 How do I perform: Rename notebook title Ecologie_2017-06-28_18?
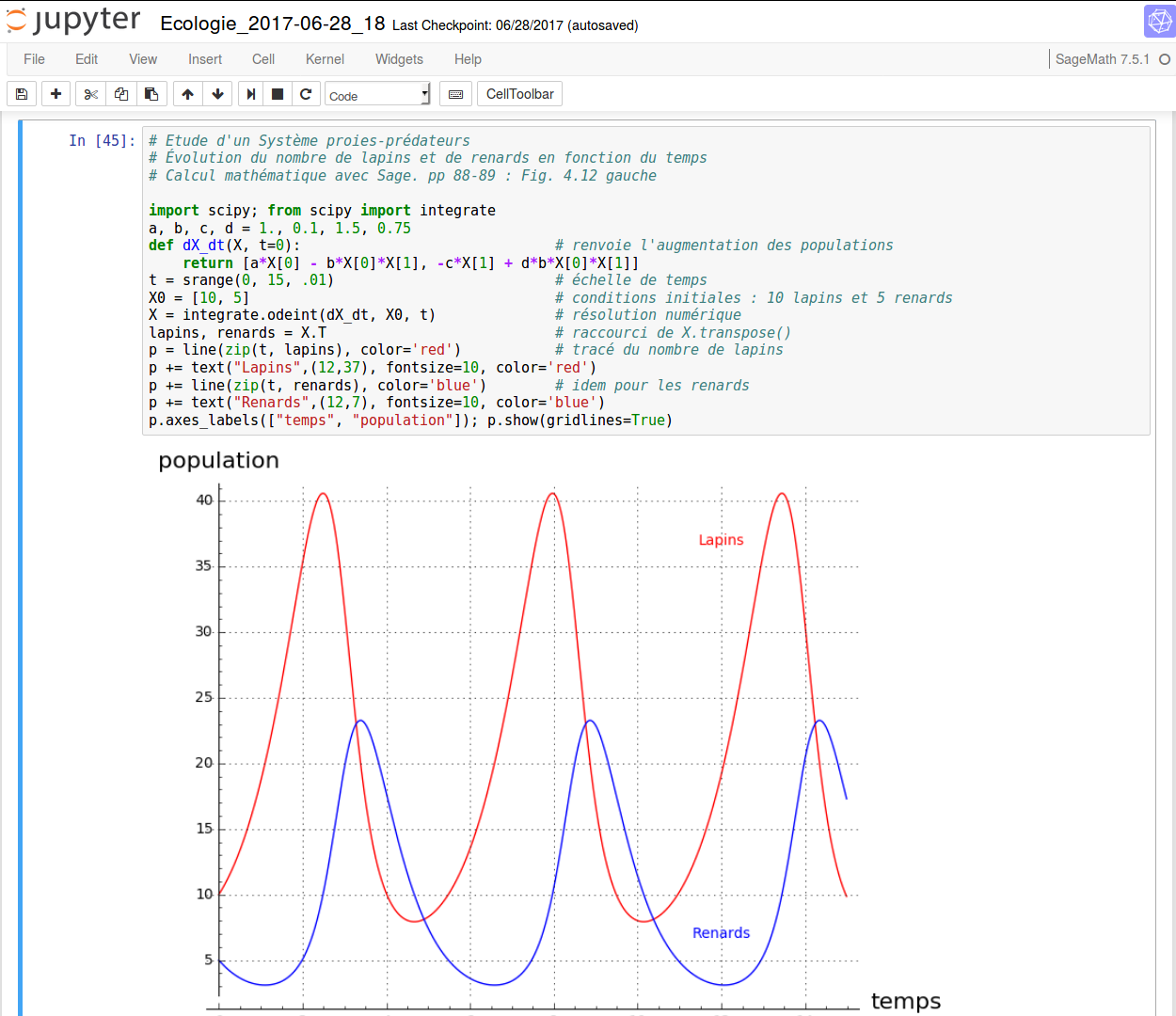[x=273, y=24]
